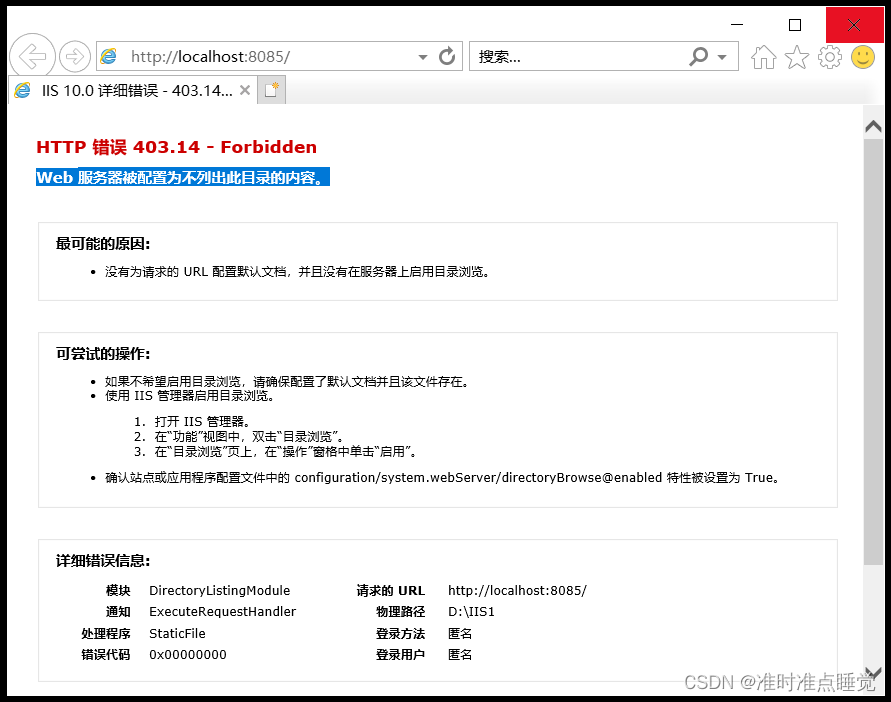Viewport: 891px width, 702px height.
Task: Click the 可尝试的操作 heading
Action: pos(103,354)
